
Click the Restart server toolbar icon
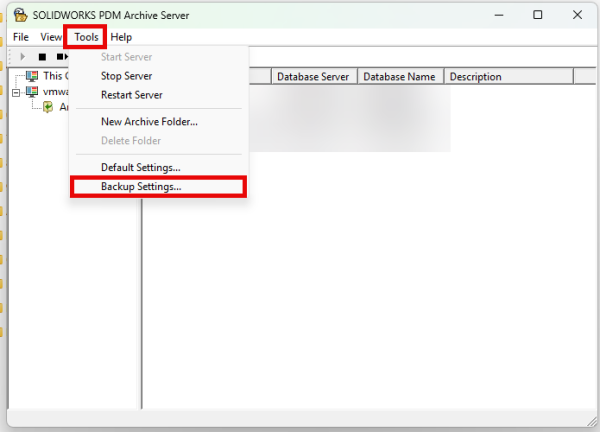coord(62,57)
